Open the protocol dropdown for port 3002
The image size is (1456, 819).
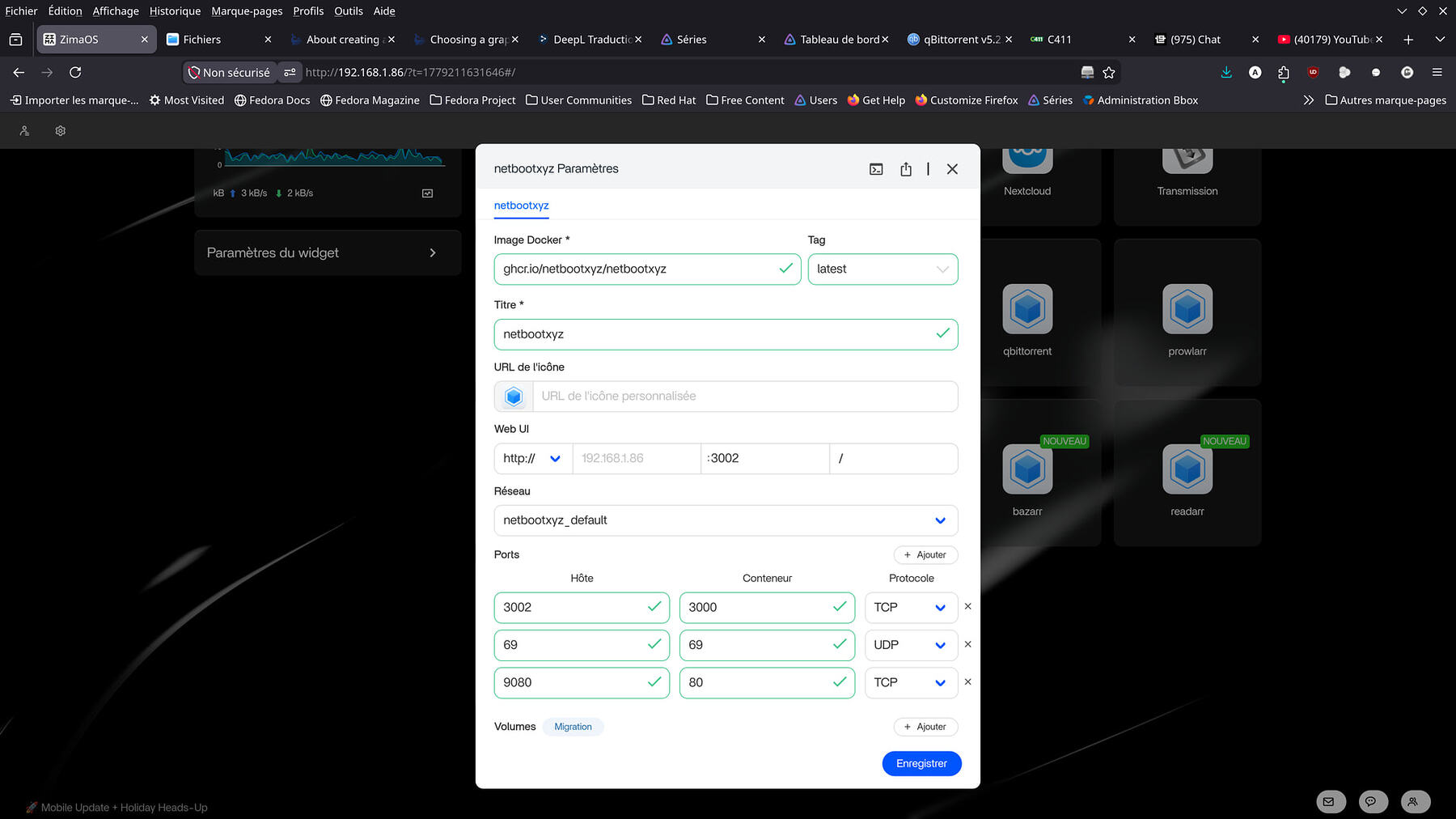point(911,607)
